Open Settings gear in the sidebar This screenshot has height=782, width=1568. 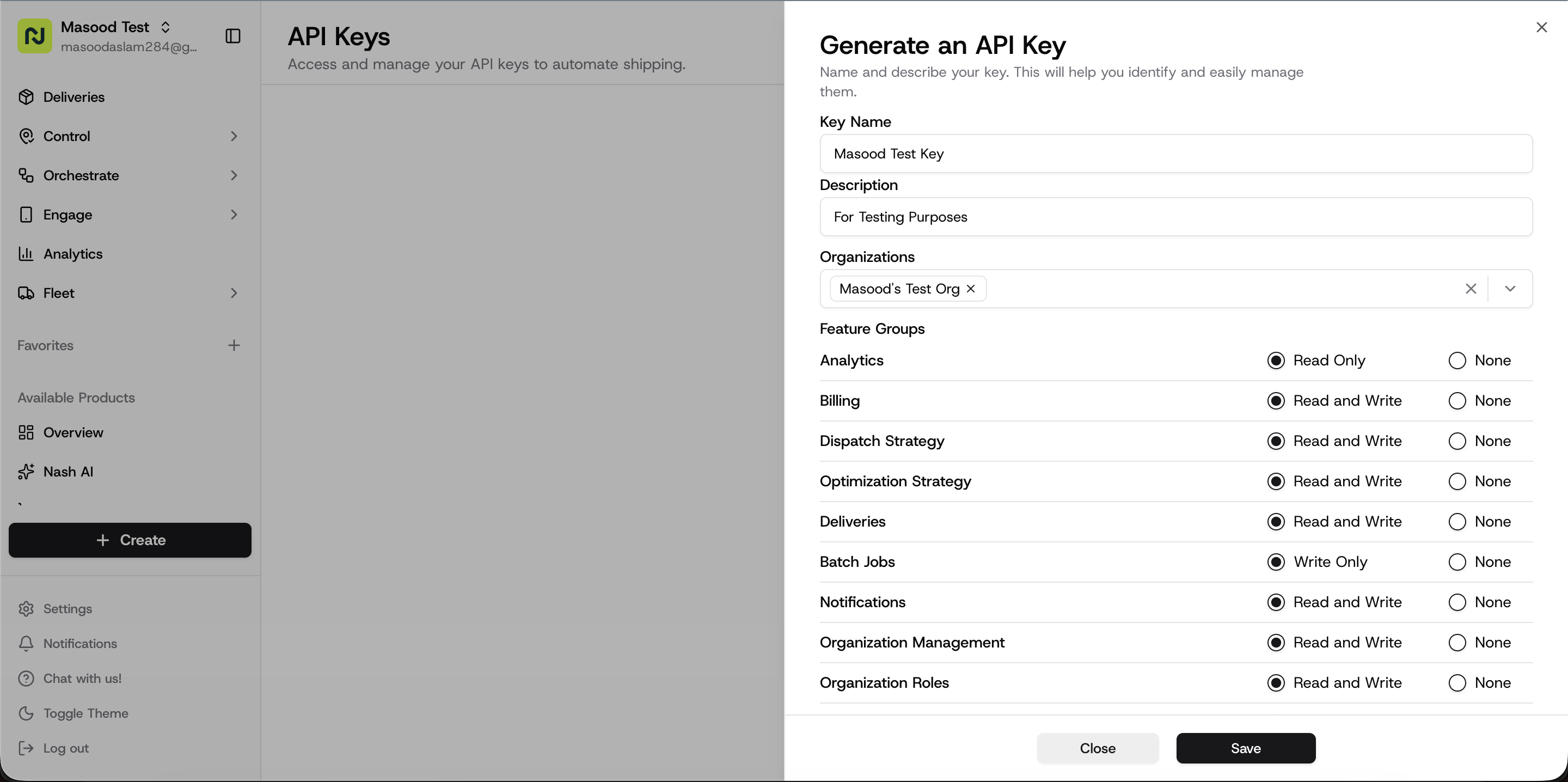click(26, 609)
